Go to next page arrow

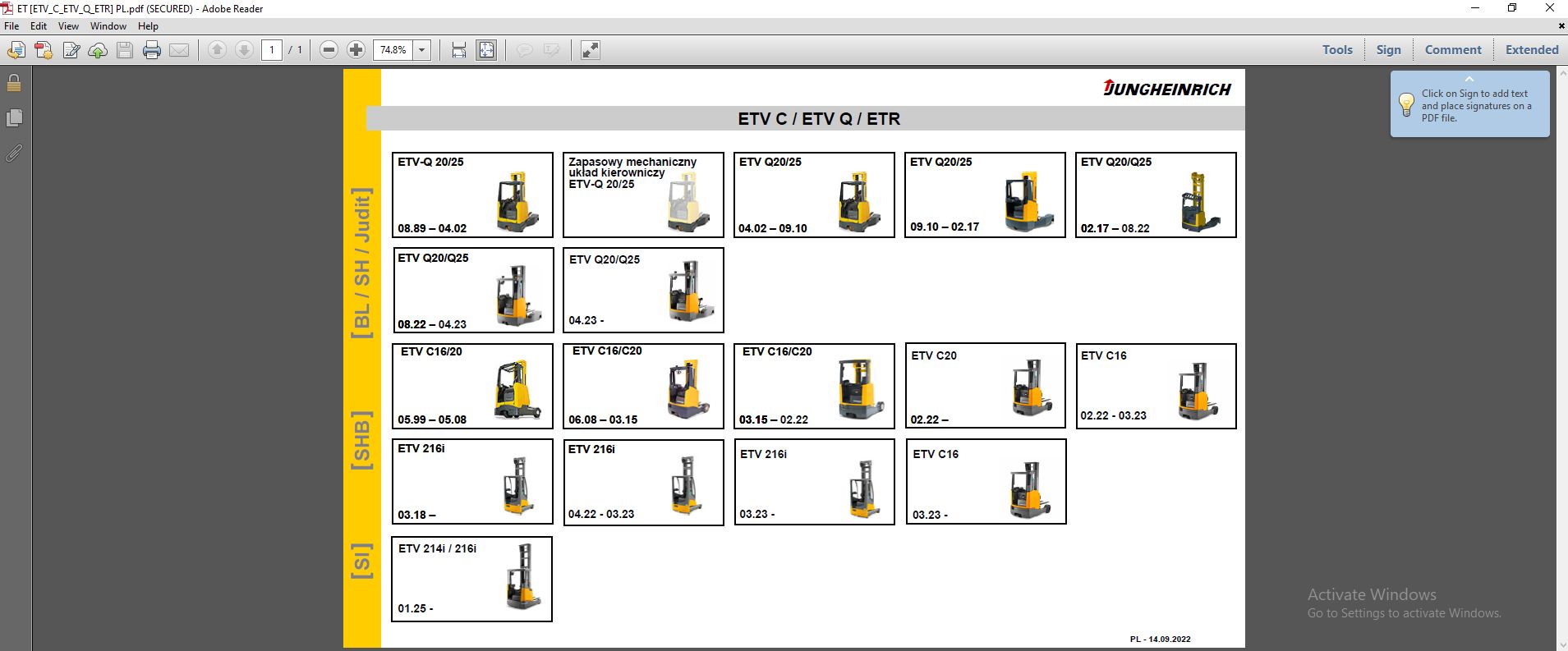coord(244,50)
